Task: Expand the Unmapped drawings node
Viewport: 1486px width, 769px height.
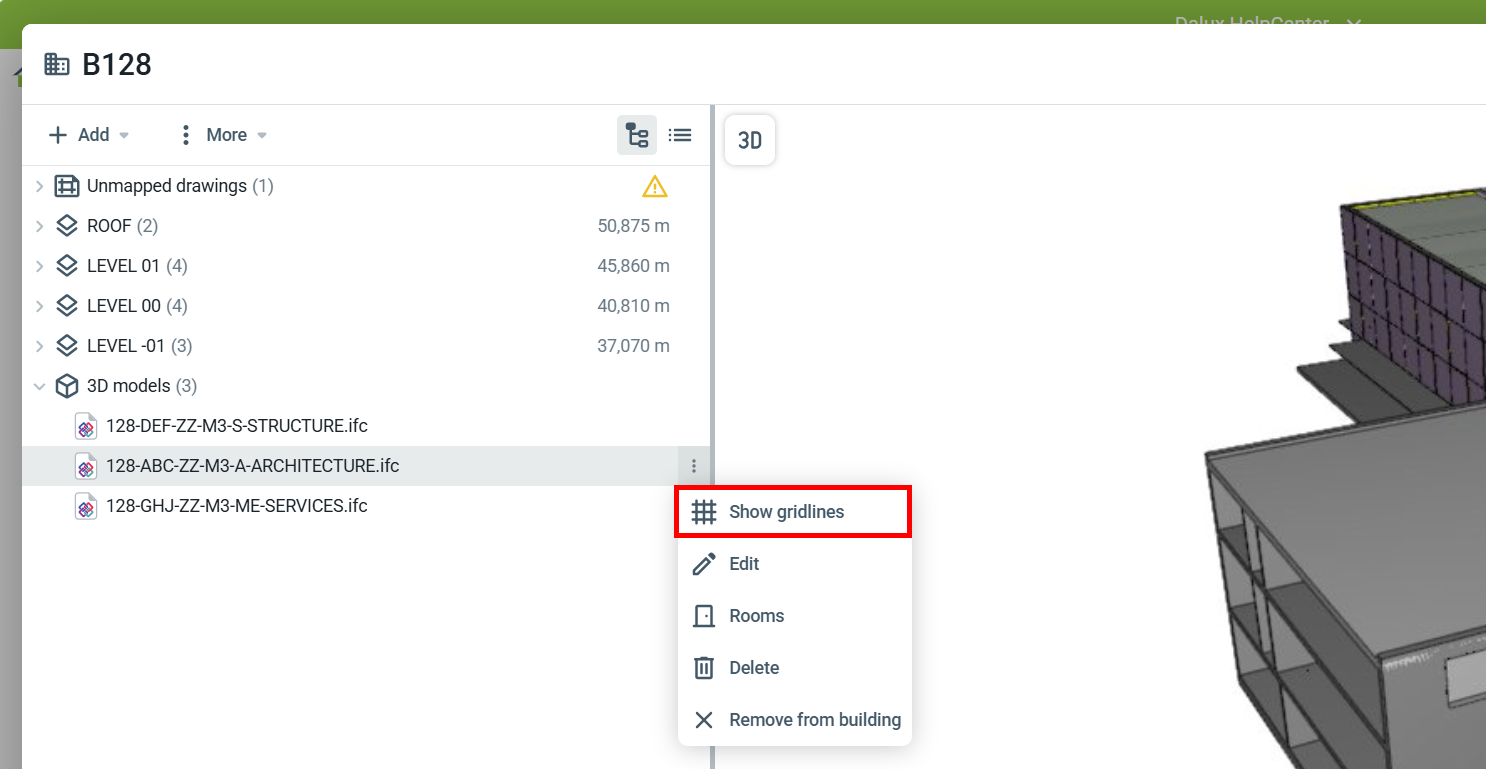Action: point(39,186)
